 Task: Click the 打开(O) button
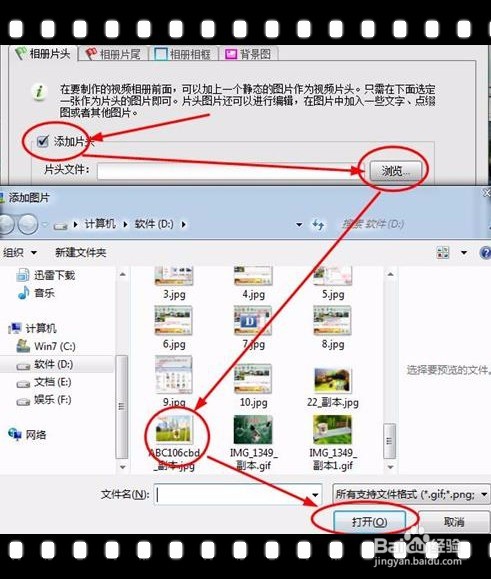[370, 522]
